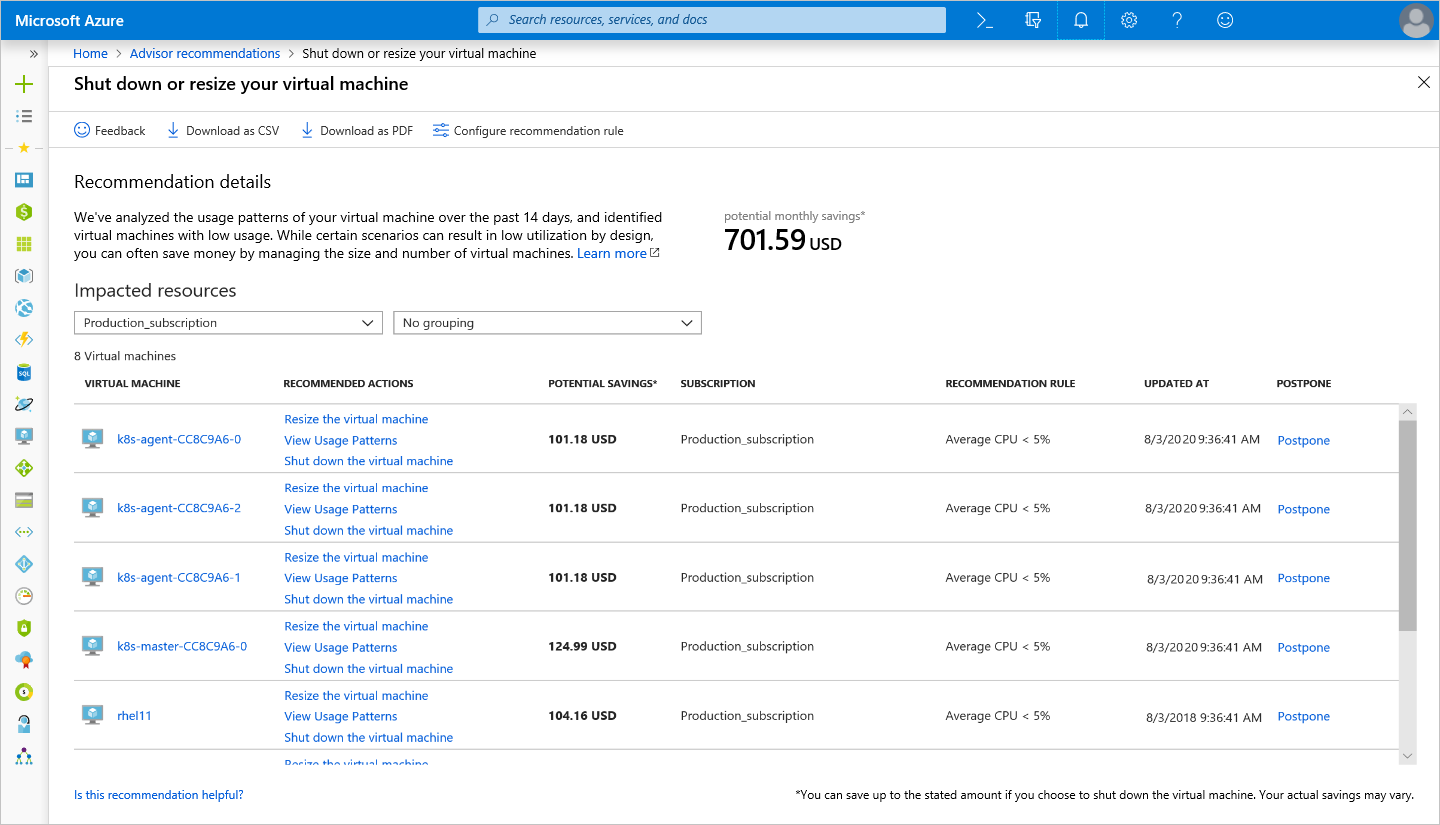The width and height of the screenshot is (1440, 825).
Task: Open the green dollar hexagon sidebar icon
Action: point(24,212)
